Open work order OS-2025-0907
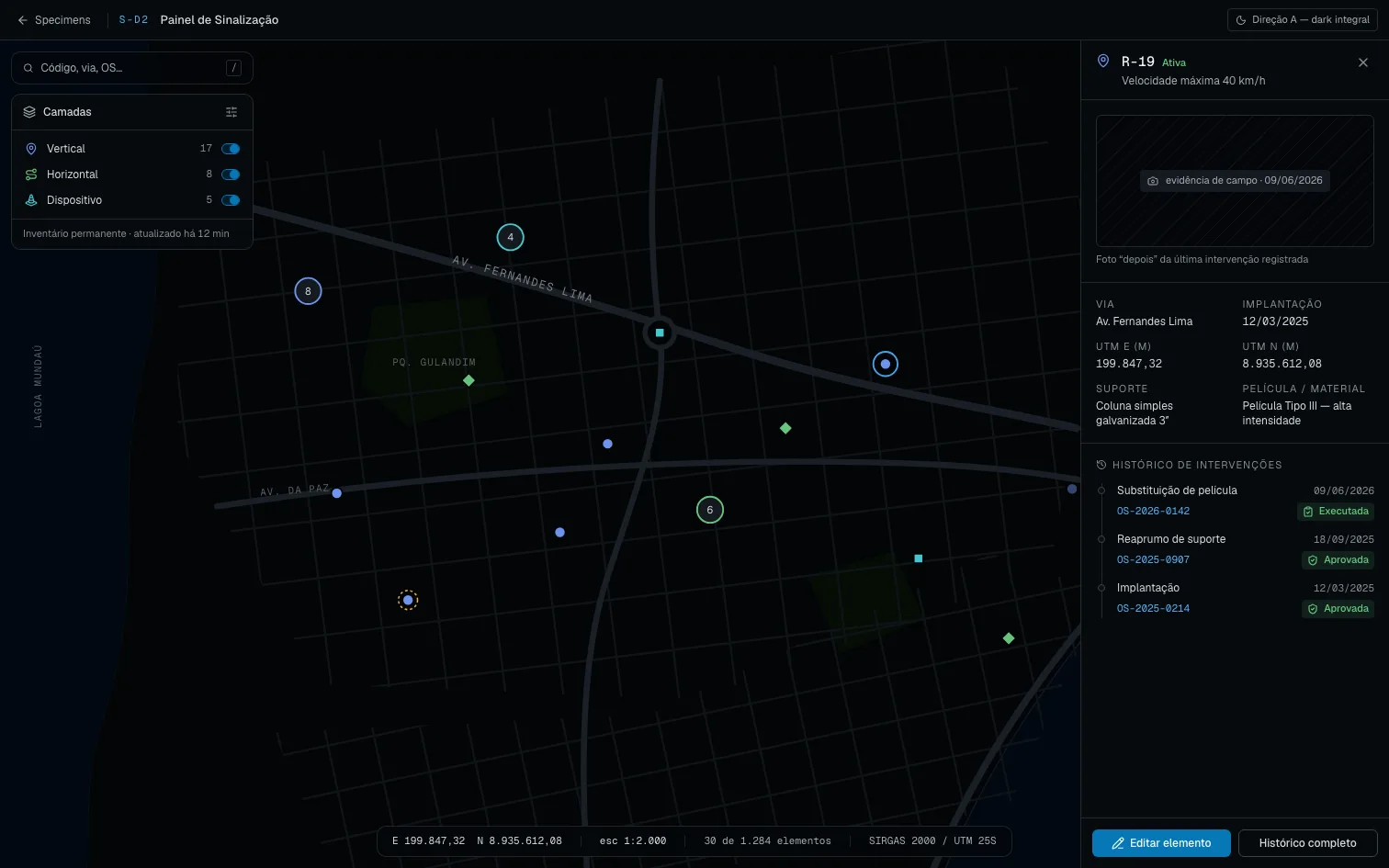Screen dimensions: 1389x868 pos(1153,559)
